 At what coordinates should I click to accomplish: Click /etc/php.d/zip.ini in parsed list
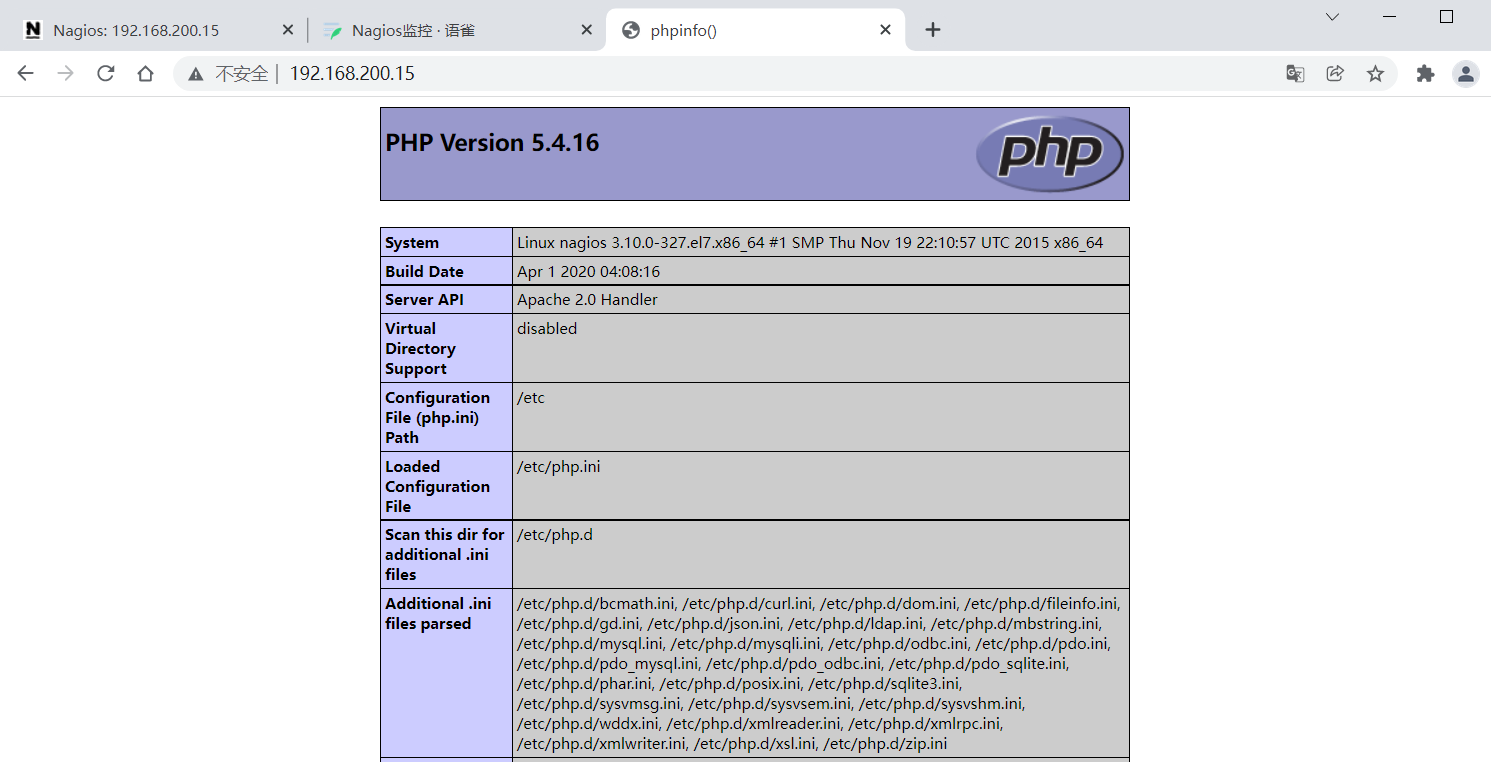885,744
